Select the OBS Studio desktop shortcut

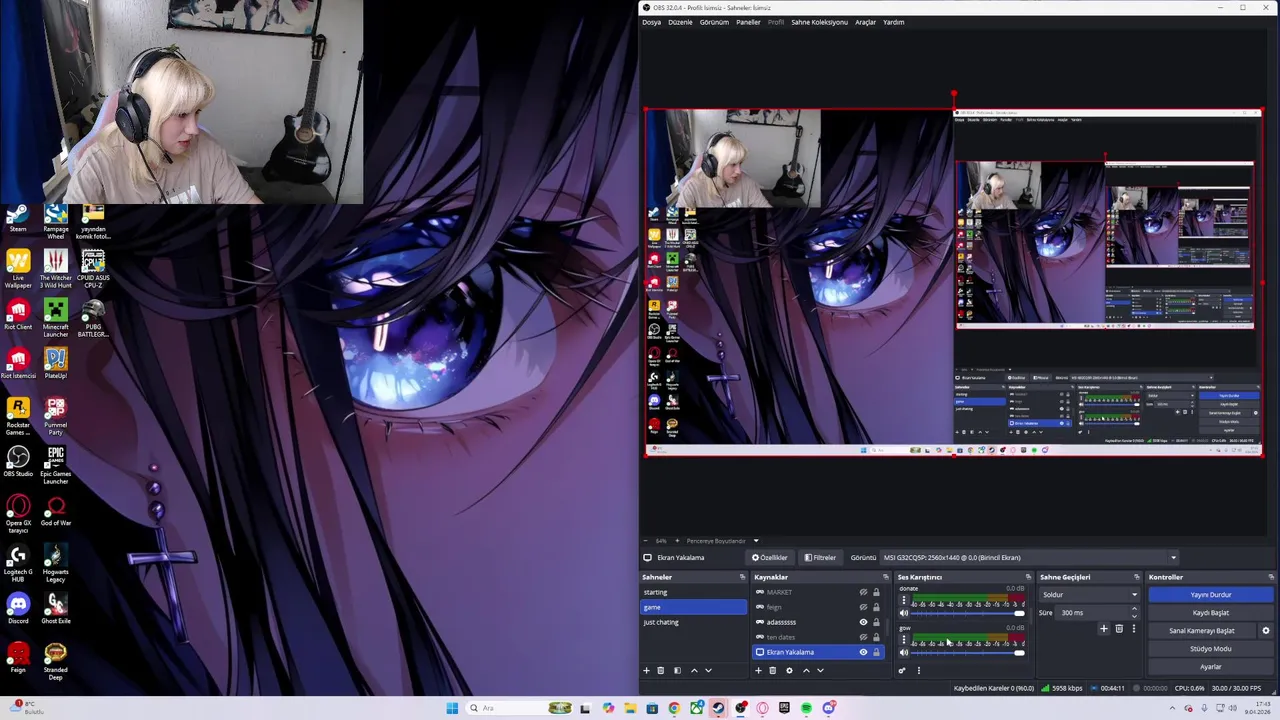18,462
